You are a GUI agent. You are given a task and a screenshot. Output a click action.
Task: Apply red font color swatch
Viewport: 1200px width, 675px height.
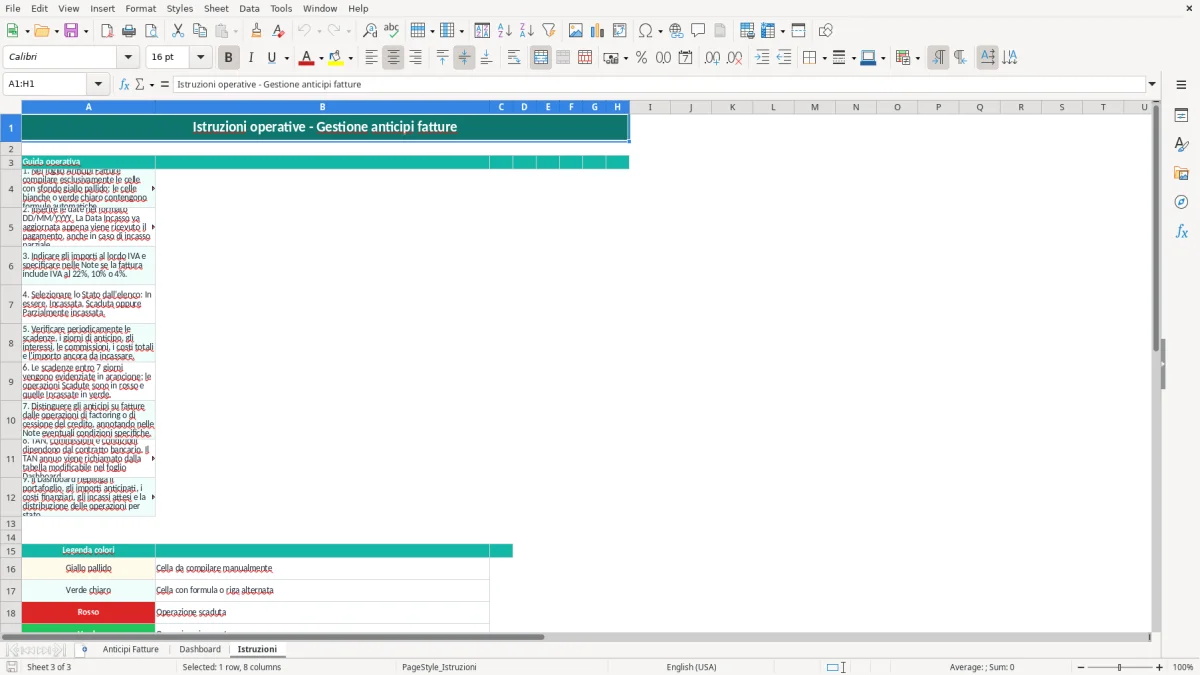point(308,58)
